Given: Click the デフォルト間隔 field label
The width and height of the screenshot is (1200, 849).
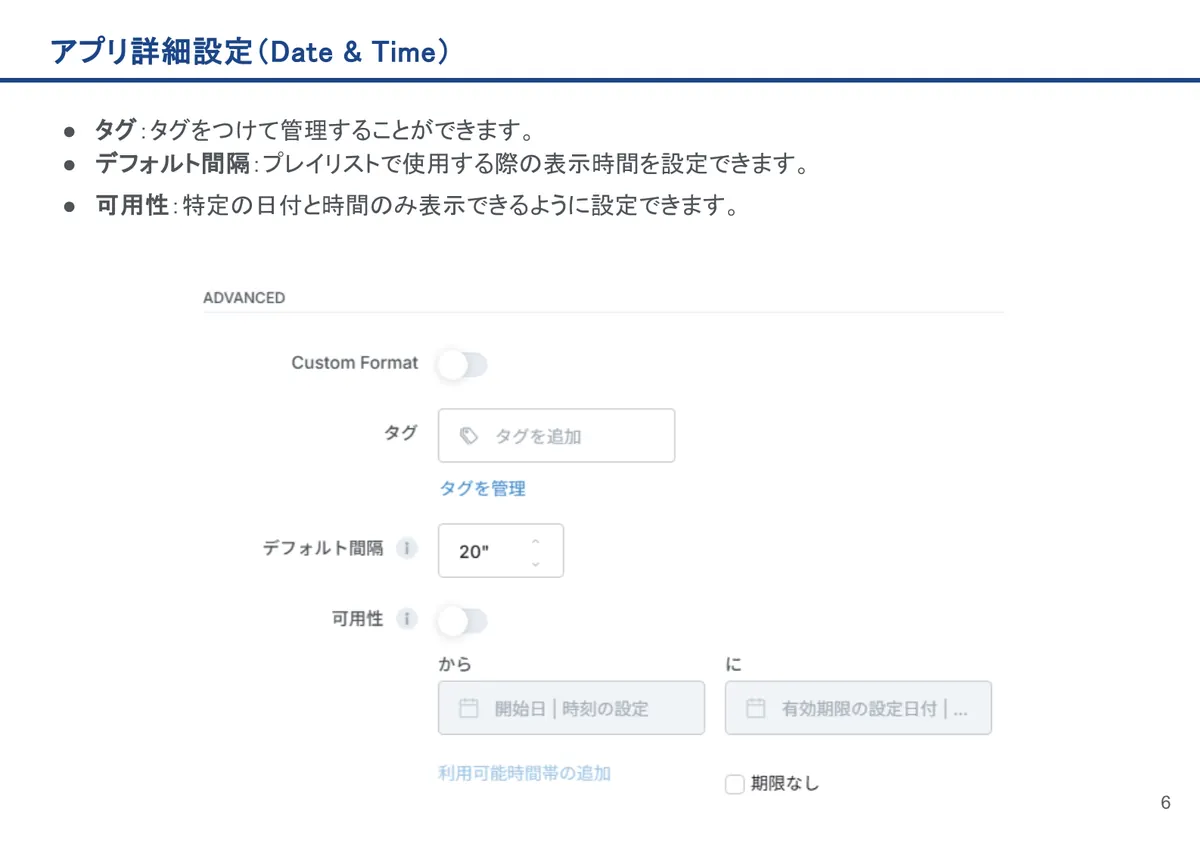Looking at the screenshot, I should tap(323, 549).
